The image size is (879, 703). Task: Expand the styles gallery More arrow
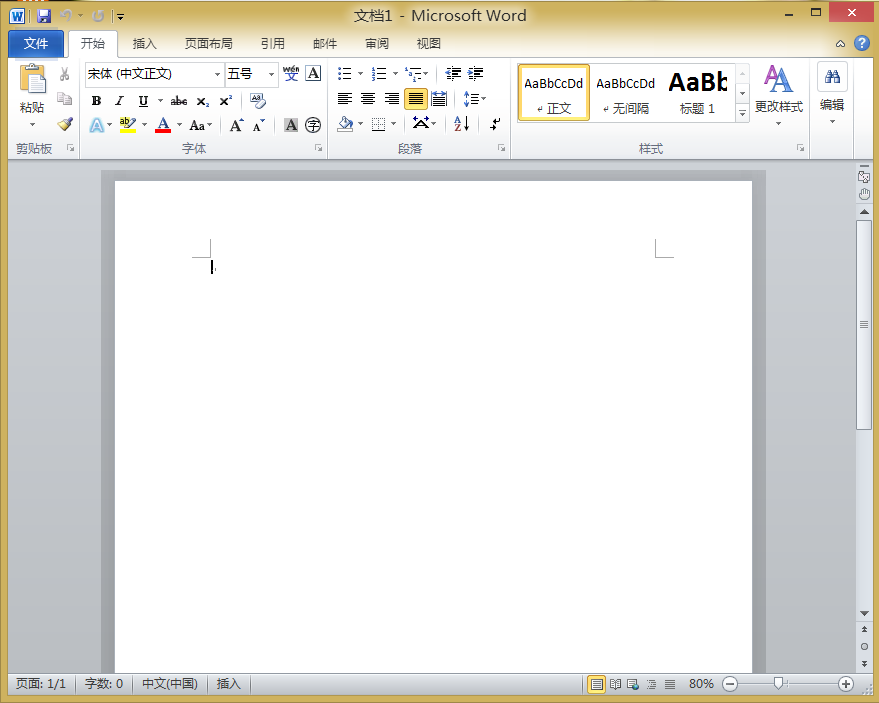(742, 113)
